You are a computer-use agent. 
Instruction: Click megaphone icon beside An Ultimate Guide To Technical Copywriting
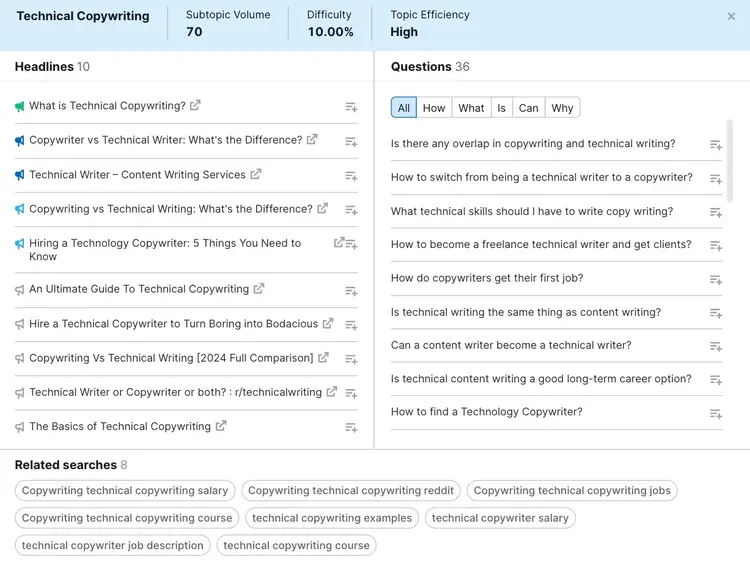[19, 290]
